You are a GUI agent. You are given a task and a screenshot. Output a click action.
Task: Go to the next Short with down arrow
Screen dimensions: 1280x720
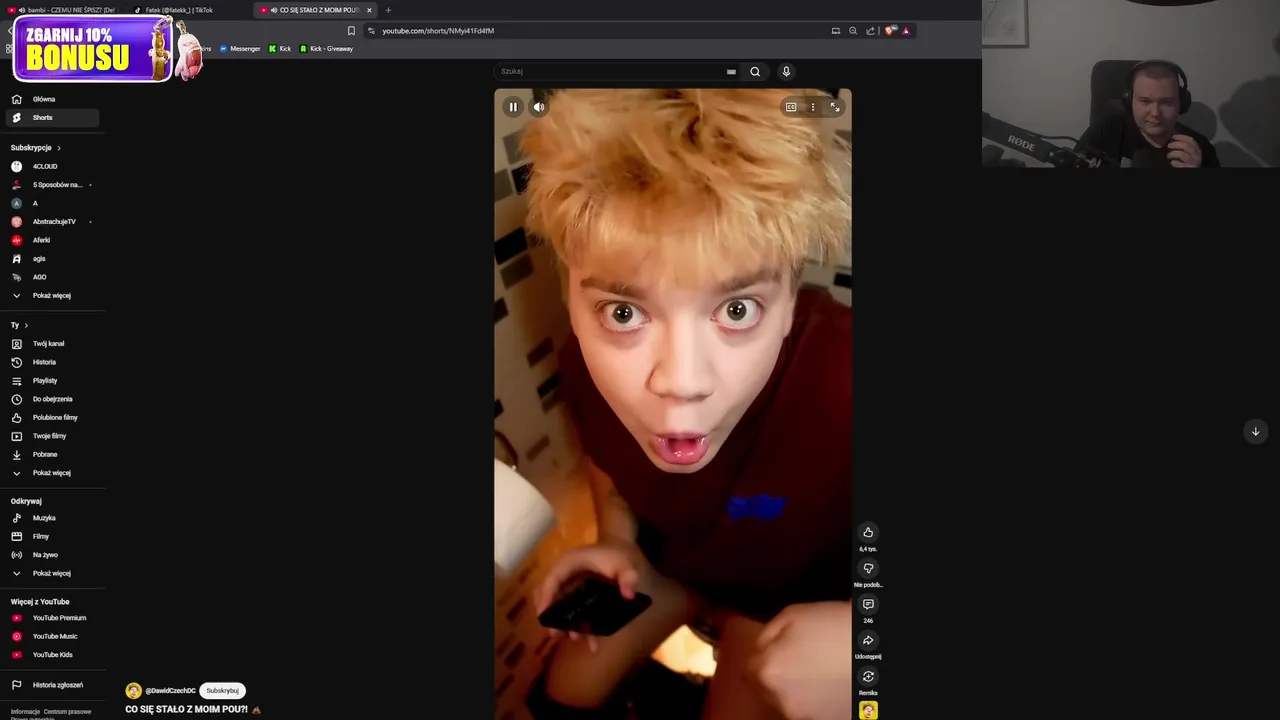coord(1255,431)
